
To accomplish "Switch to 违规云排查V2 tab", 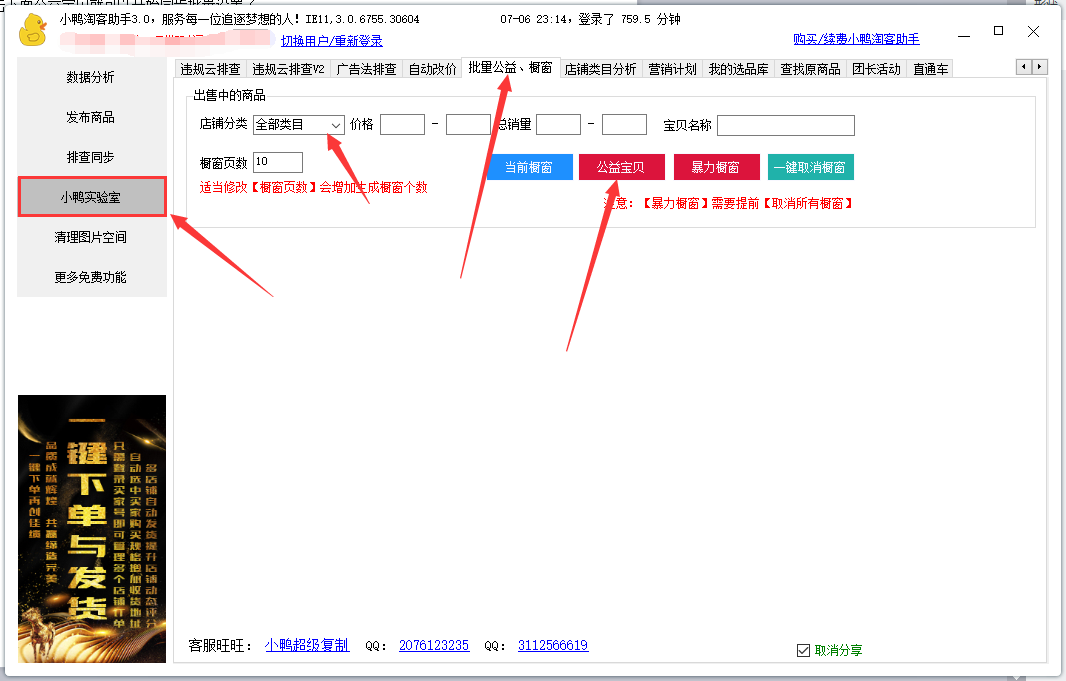I will 288,69.
